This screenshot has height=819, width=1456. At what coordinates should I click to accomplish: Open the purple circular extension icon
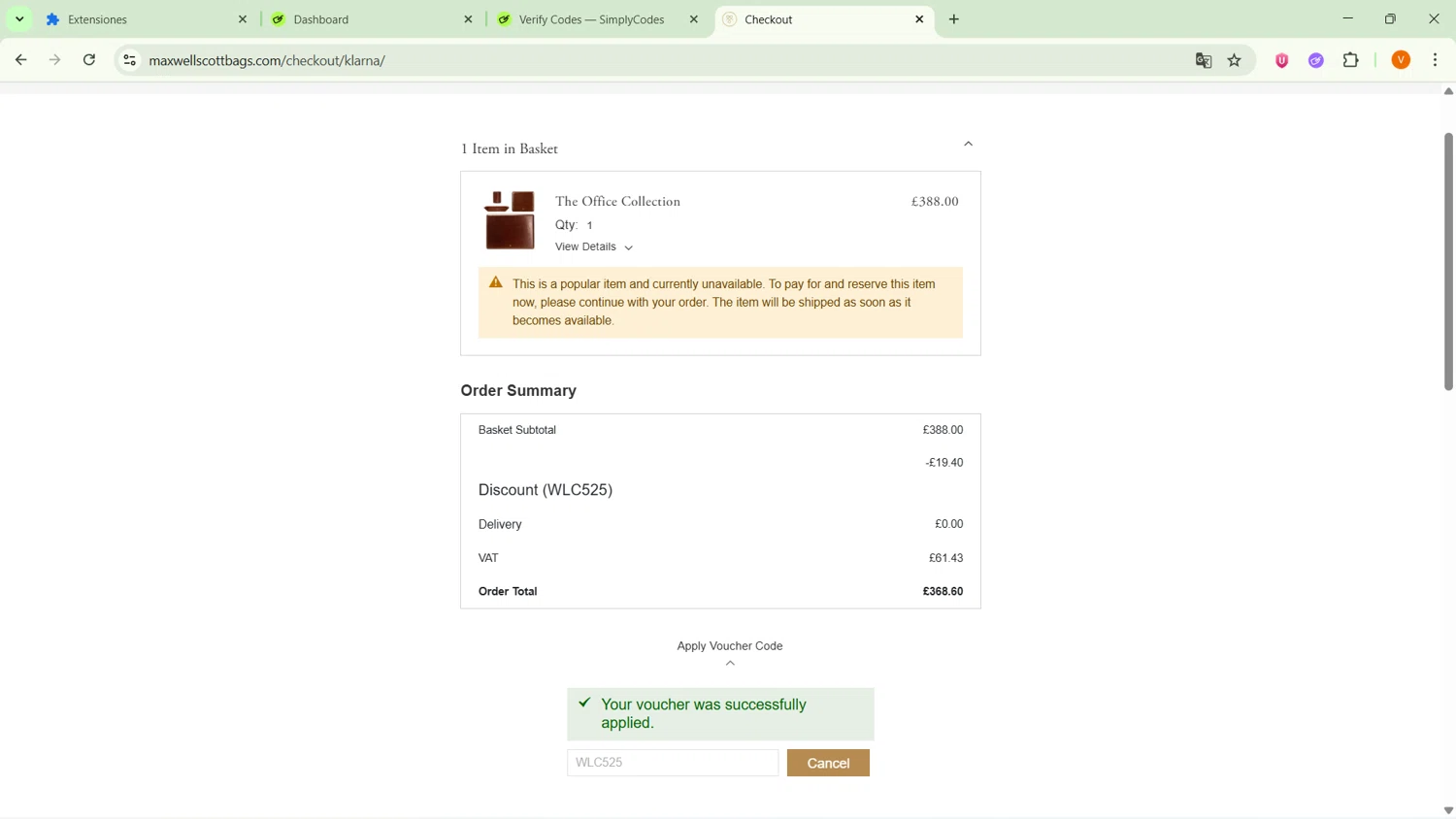pos(1316,60)
